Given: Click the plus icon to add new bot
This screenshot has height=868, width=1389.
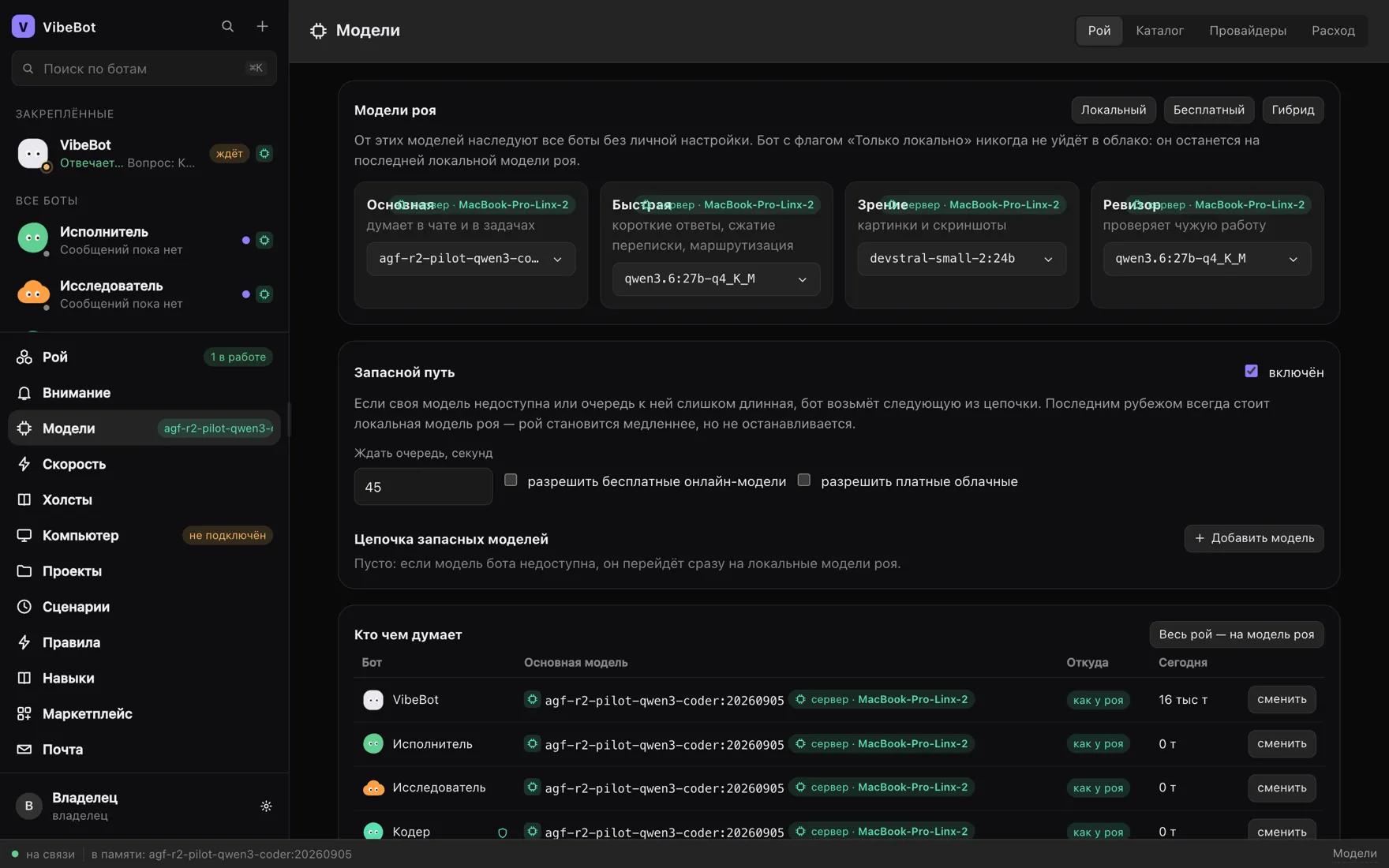Looking at the screenshot, I should (x=262, y=26).
